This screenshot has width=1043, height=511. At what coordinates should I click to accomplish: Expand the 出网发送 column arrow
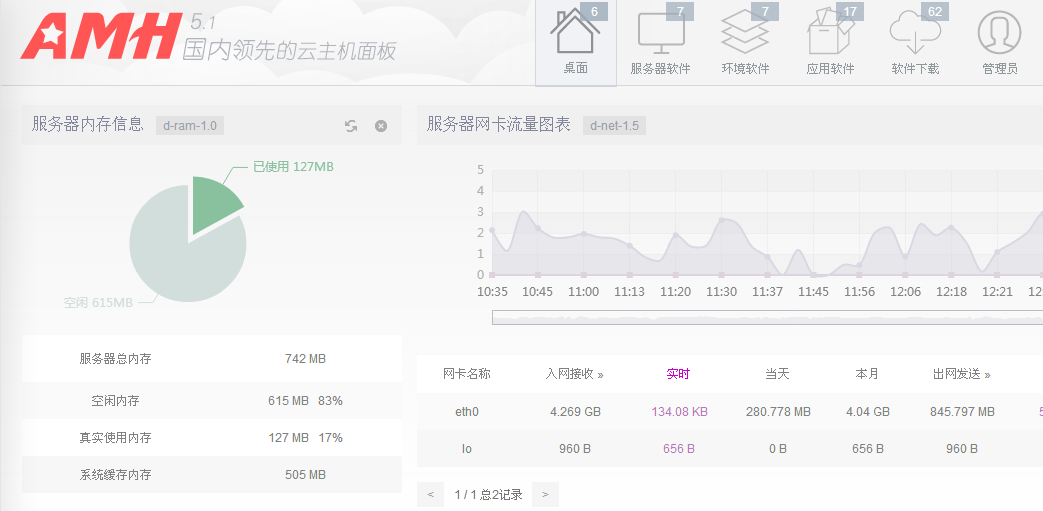click(987, 375)
